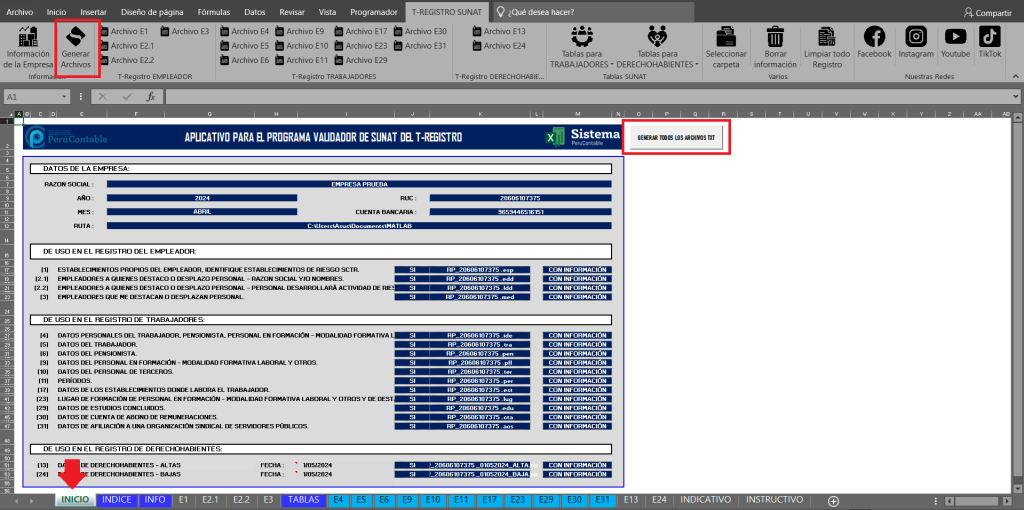Viewport: 1024px width, 510px height.
Task: Click Limpiar todo Registro icon
Action: (x=827, y=47)
